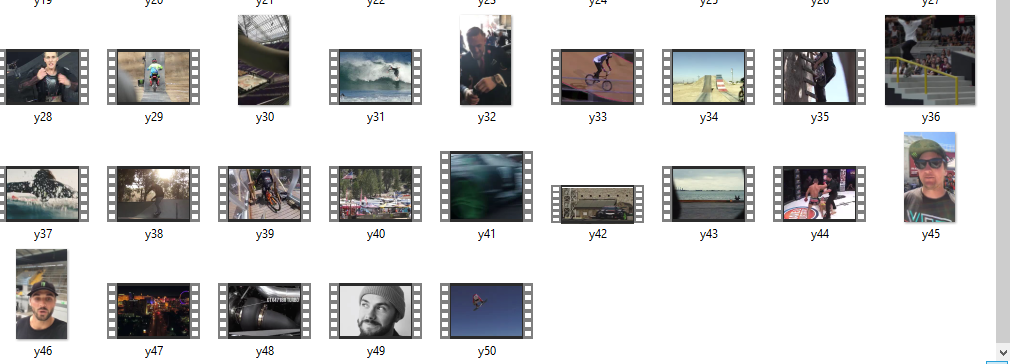Click the y33 file name label
The image size is (1010, 364).
(597, 117)
